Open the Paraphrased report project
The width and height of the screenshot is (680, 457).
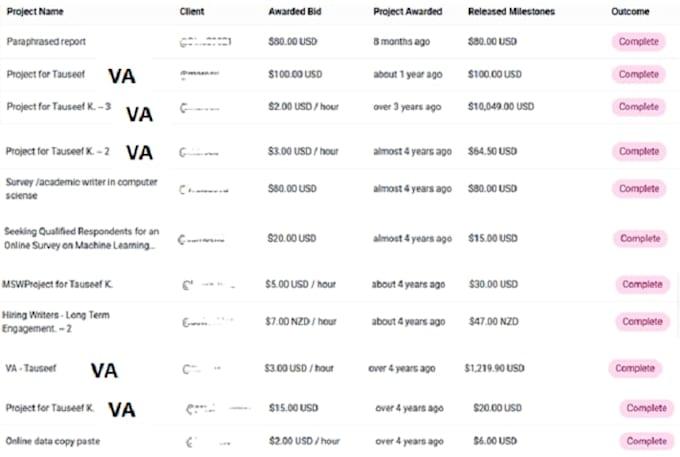tap(46, 42)
